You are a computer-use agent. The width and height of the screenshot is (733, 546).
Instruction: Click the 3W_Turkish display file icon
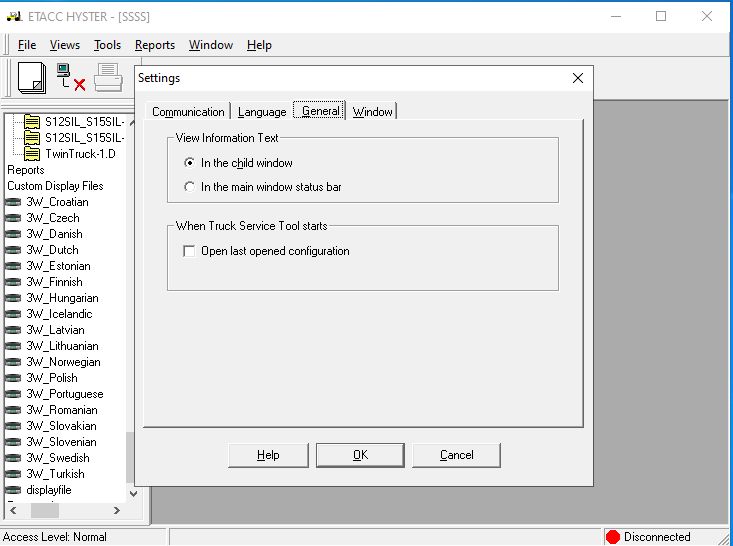[13, 474]
